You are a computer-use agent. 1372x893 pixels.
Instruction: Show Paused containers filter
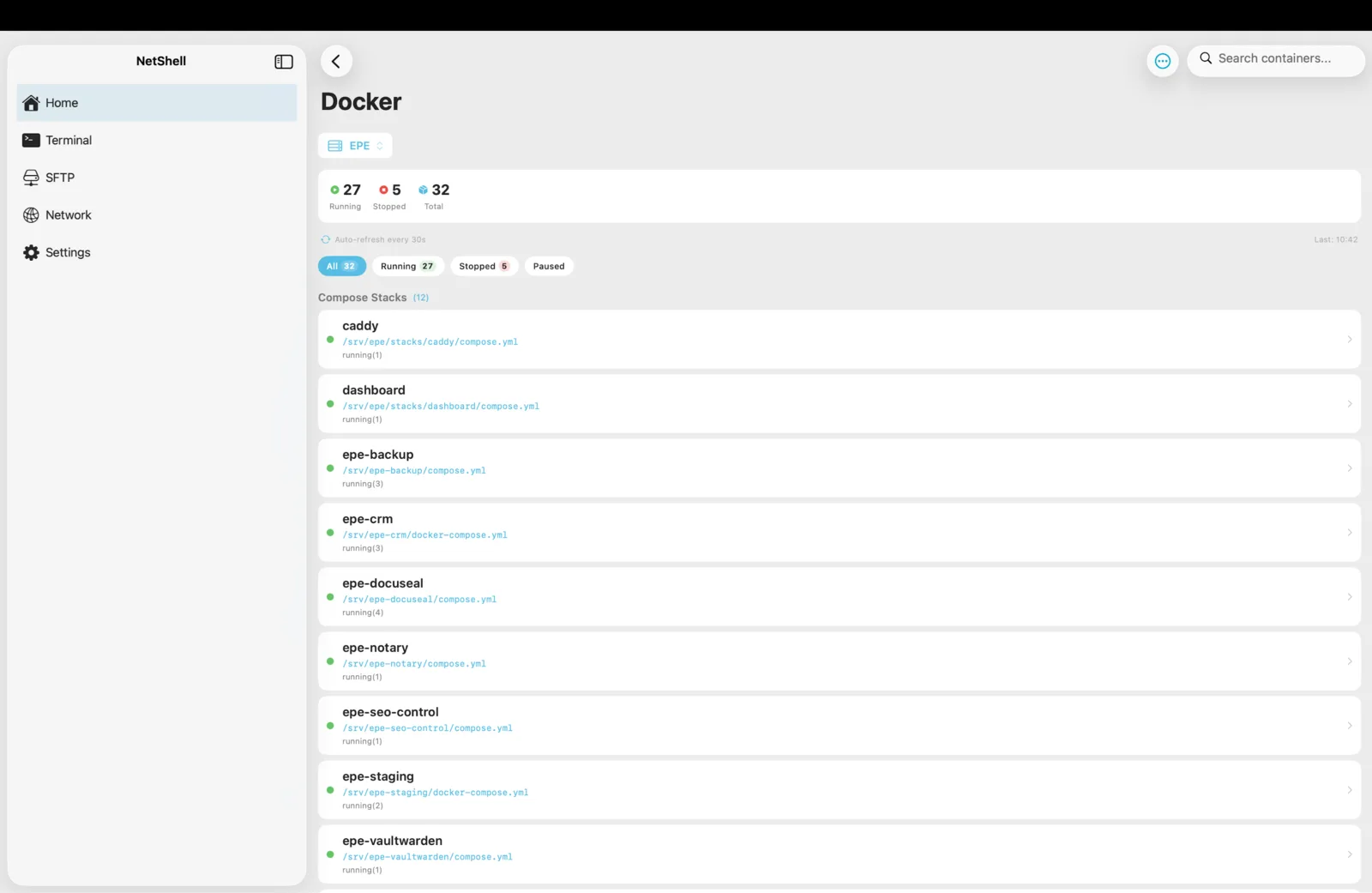point(549,266)
